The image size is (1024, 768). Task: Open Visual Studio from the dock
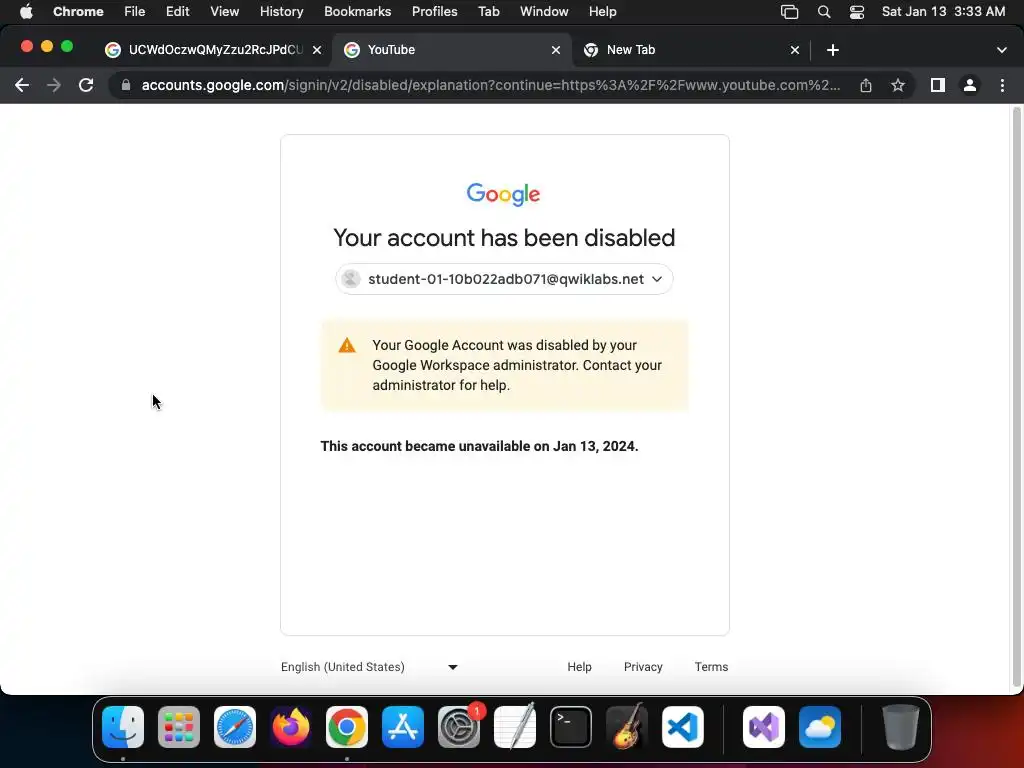tap(764, 727)
